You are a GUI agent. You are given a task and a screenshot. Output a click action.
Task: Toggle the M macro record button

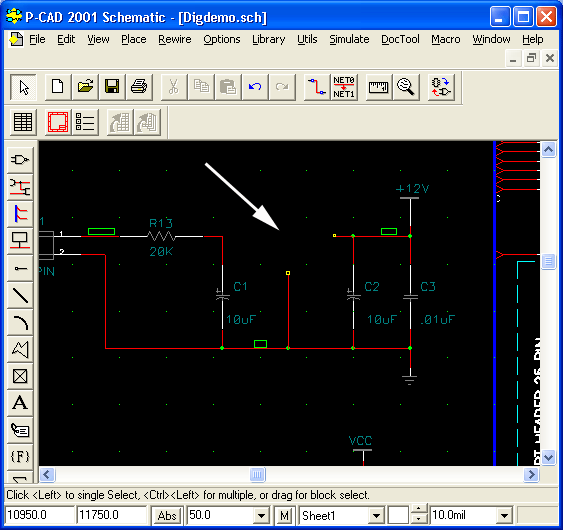284,515
